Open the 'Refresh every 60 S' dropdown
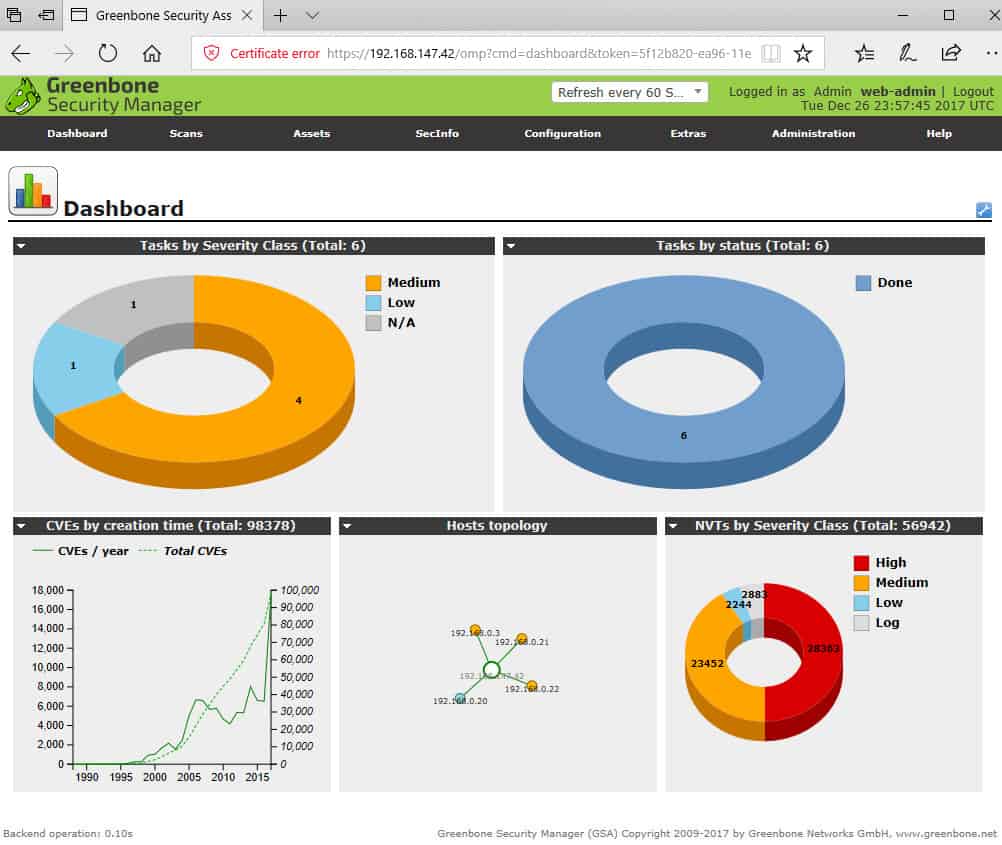Screen dimensions: 1002x845 pos(630,91)
